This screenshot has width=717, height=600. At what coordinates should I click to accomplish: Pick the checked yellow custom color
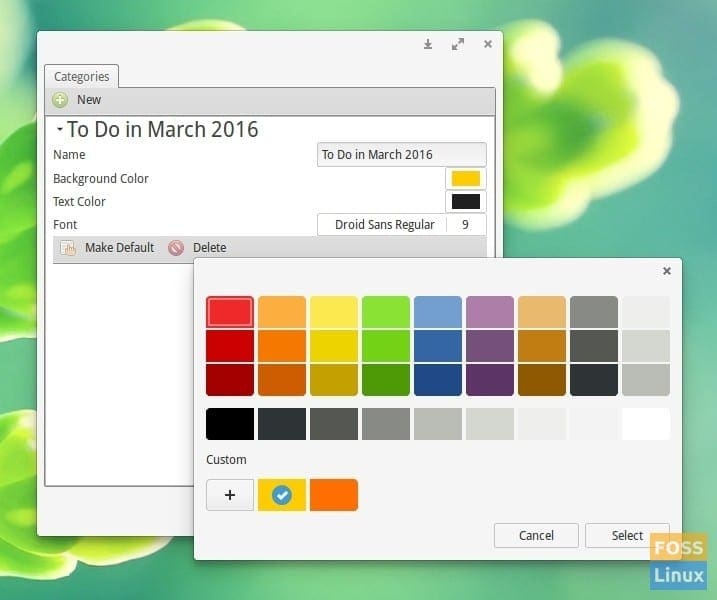click(x=282, y=495)
